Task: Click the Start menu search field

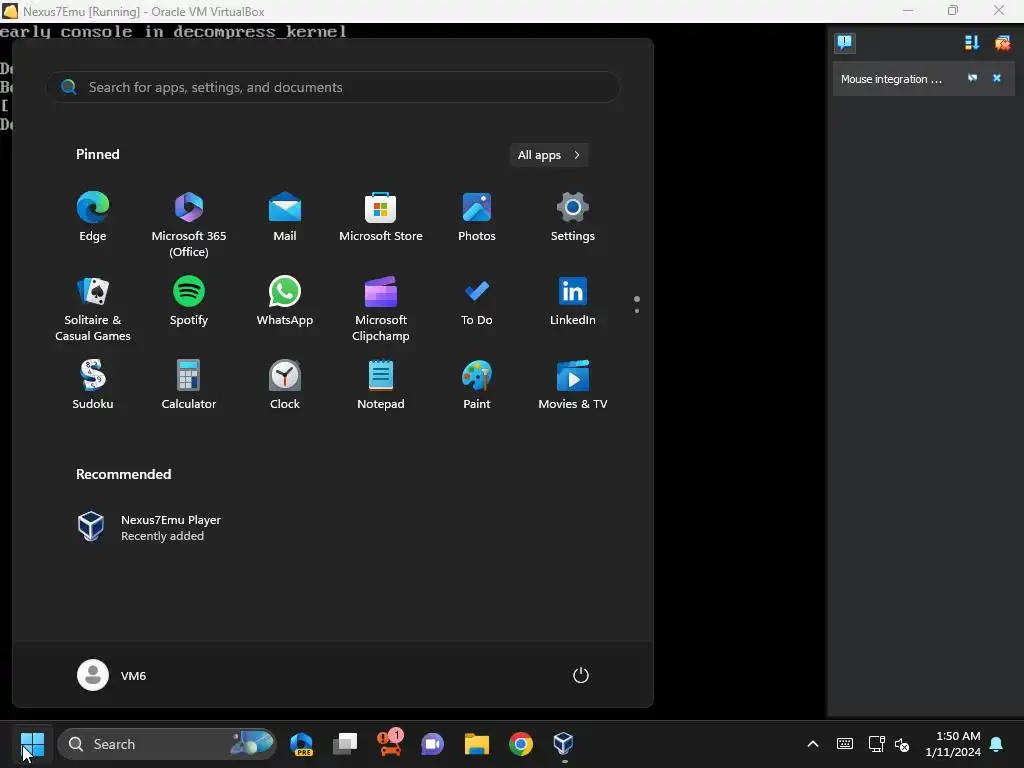Action: [332, 87]
